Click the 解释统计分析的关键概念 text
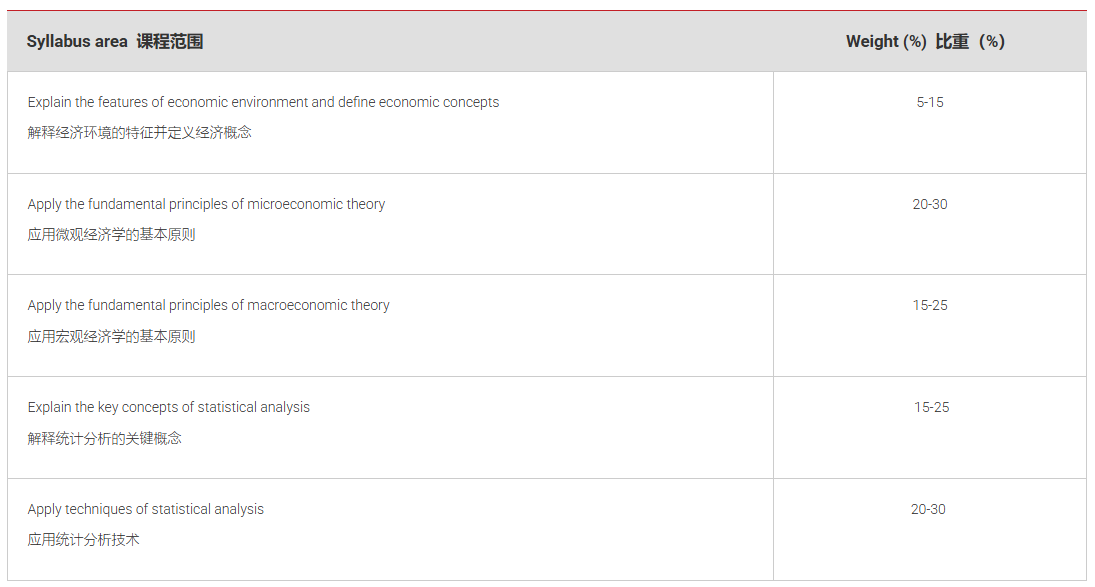 click(104, 438)
